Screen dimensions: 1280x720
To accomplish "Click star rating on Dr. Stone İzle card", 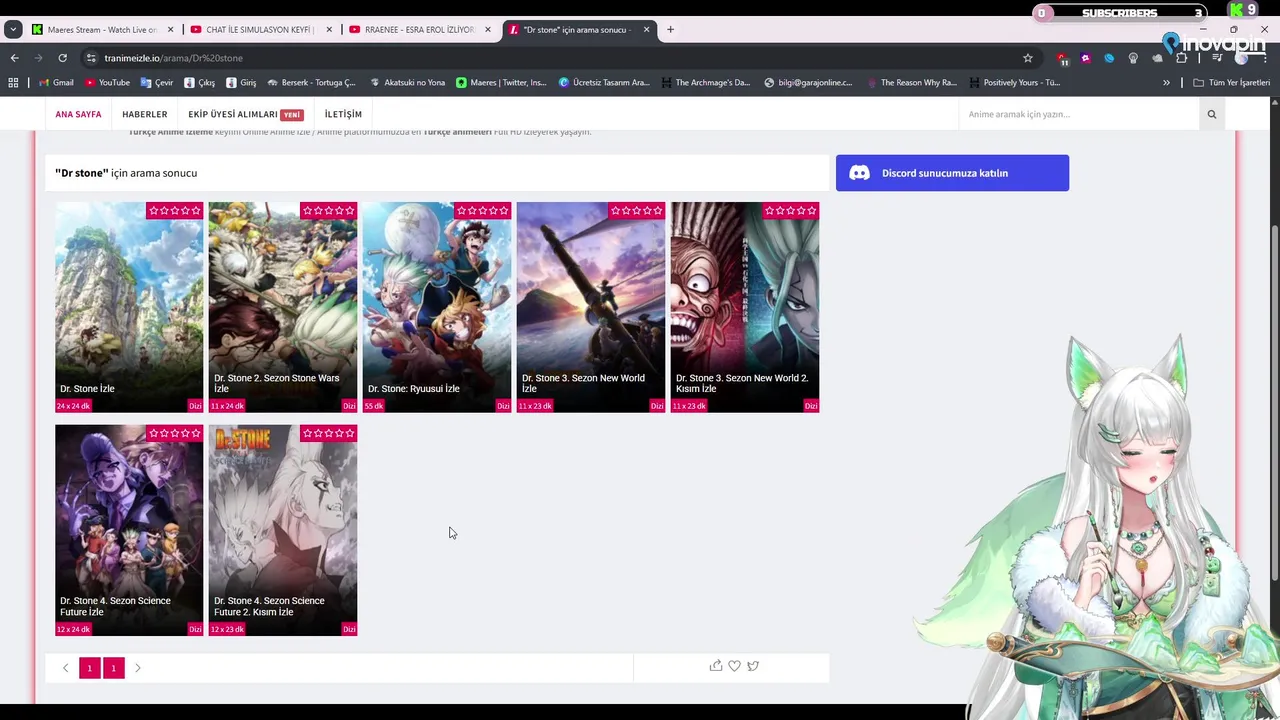I will pos(175,210).
